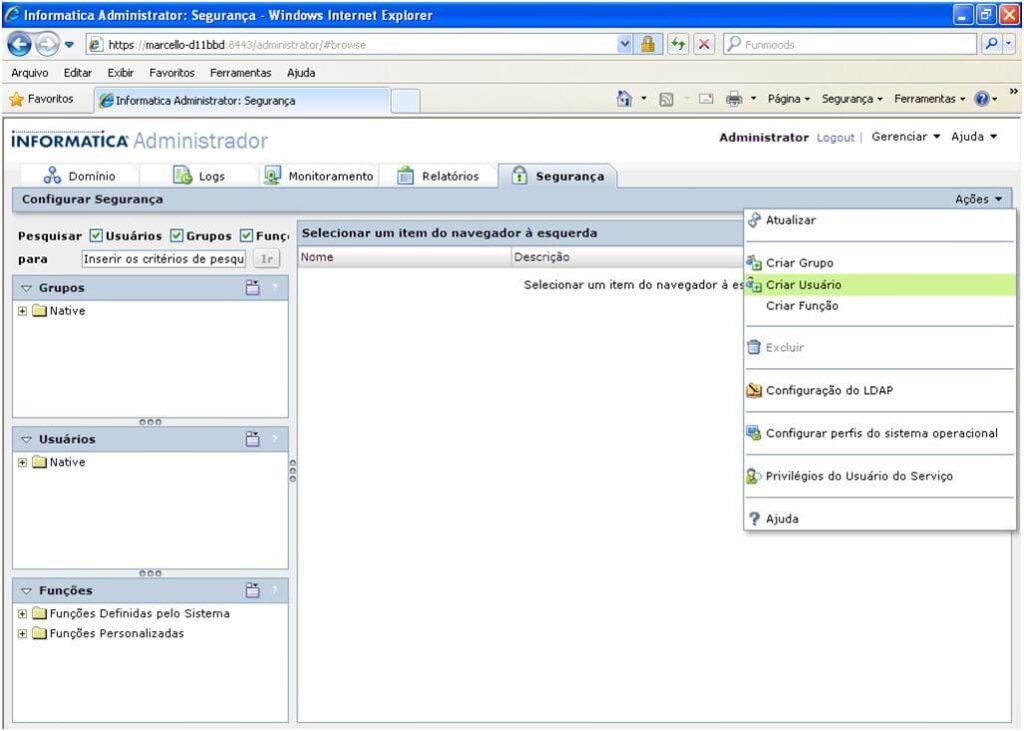Viewport: 1024px width, 731px height.
Task: Open the Ferramentas menu in menu bar
Action: coord(240,73)
